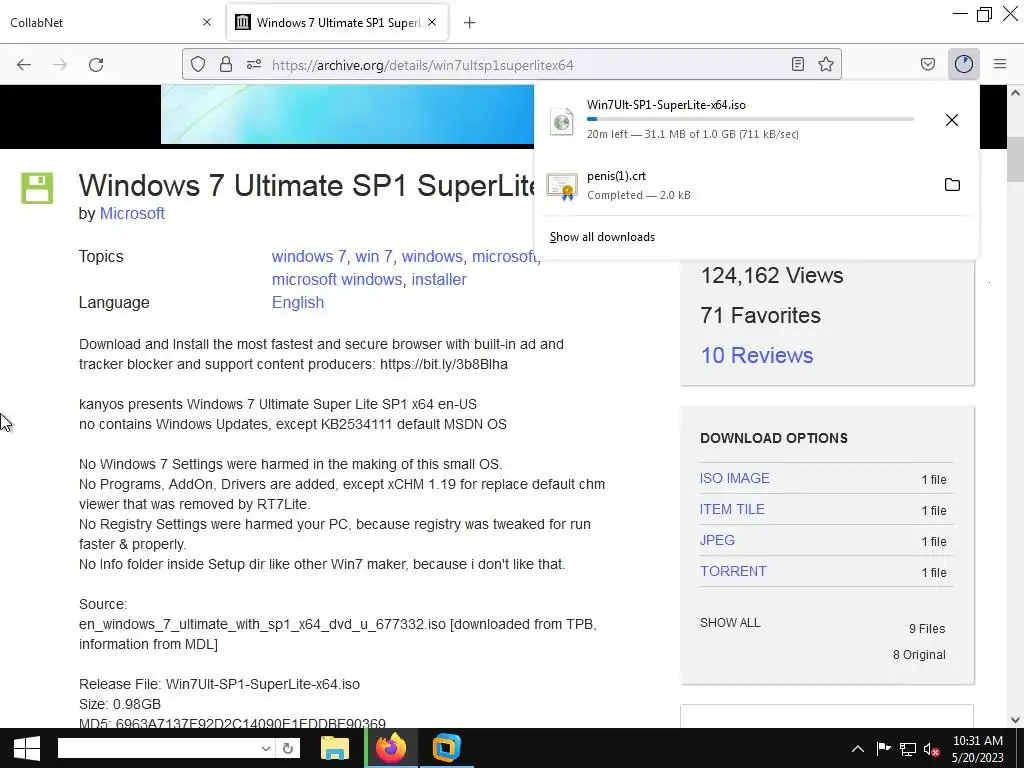Select the Windows 7 Ultimate SP1 tab

click(x=338, y=22)
